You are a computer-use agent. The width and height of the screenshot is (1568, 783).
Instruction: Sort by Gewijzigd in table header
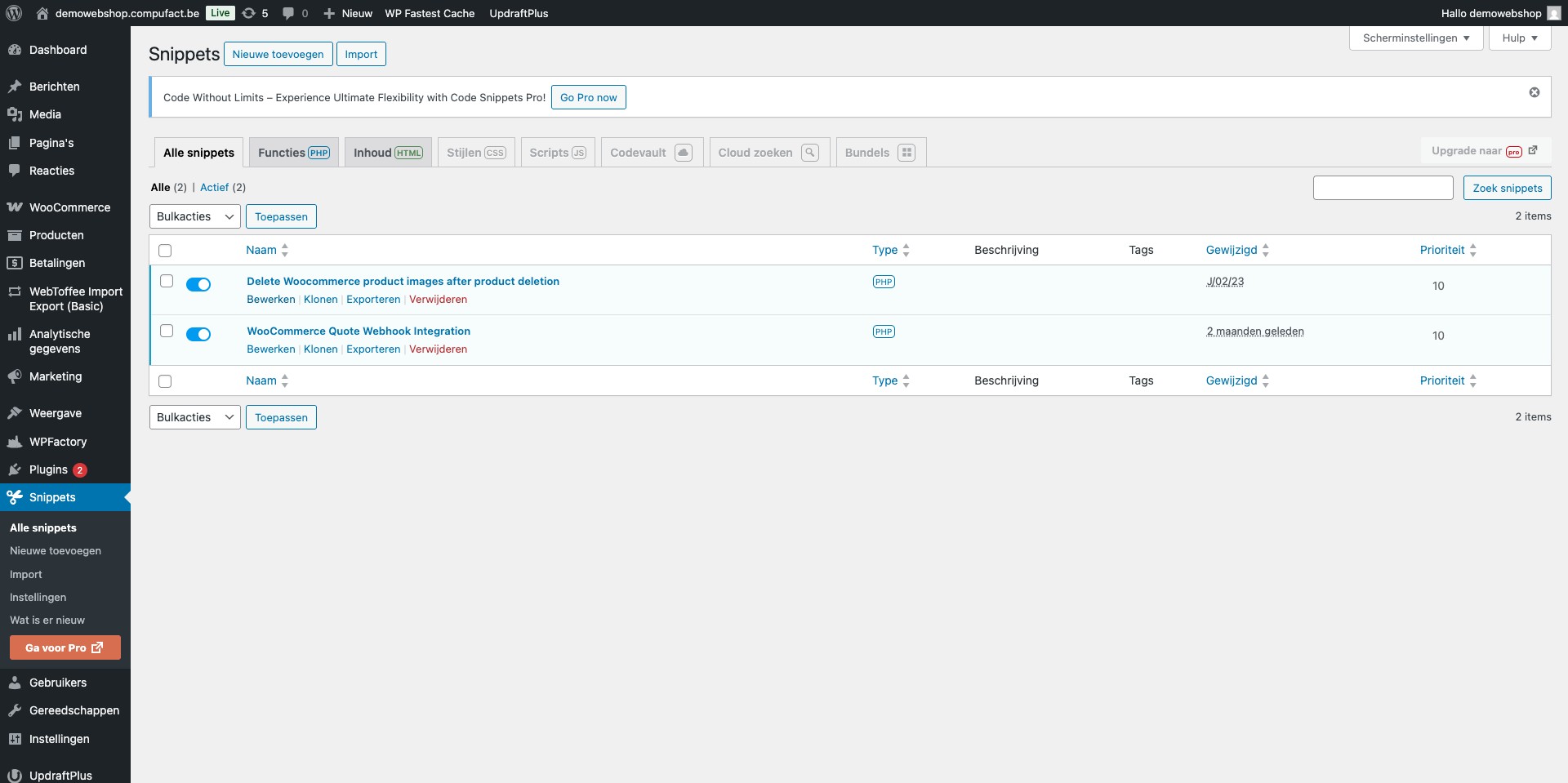[x=1237, y=250]
